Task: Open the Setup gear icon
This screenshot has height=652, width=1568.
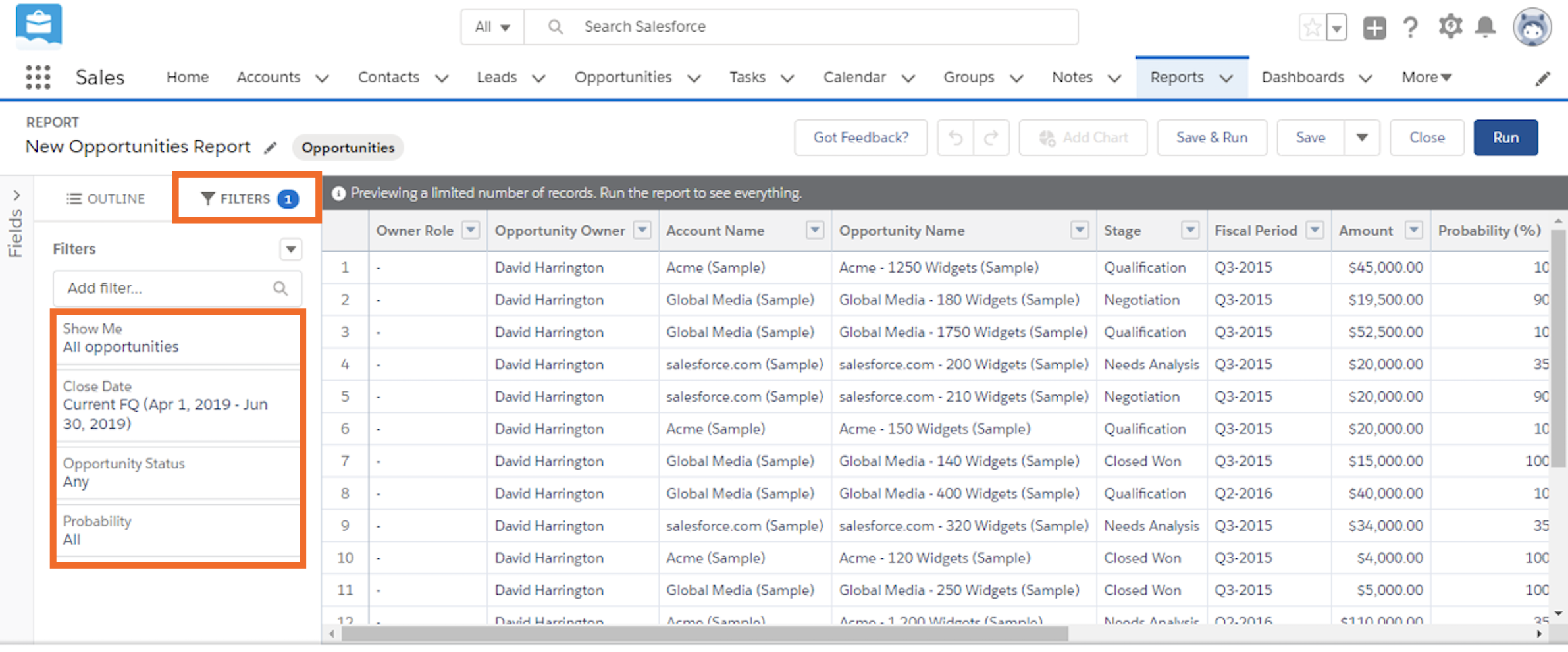Action: pyautogui.click(x=1450, y=26)
